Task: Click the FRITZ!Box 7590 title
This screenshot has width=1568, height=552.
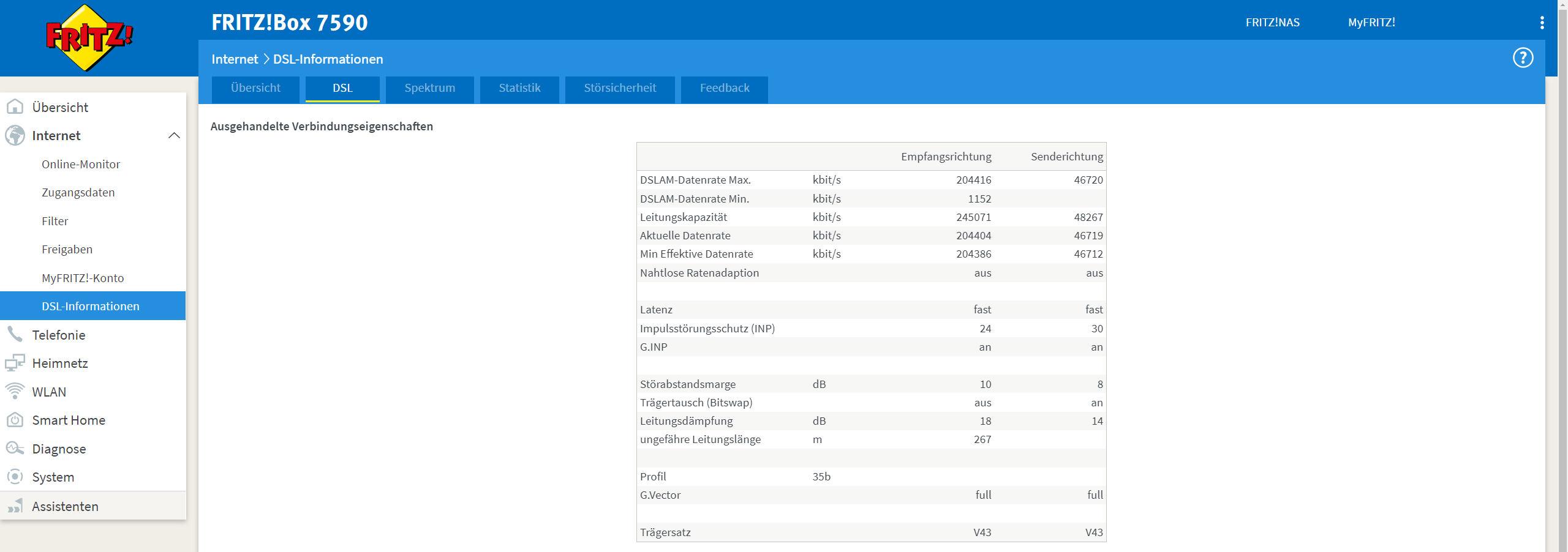Action: coord(289,23)
